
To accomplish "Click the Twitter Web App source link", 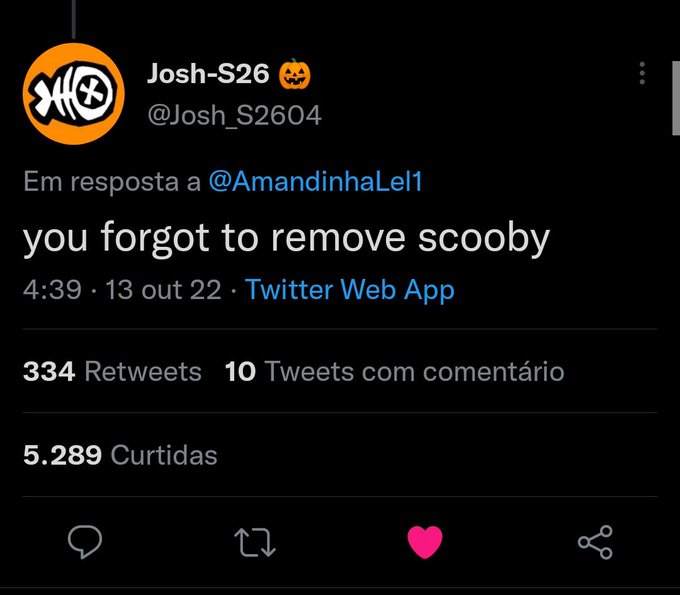I will [350, 290].
